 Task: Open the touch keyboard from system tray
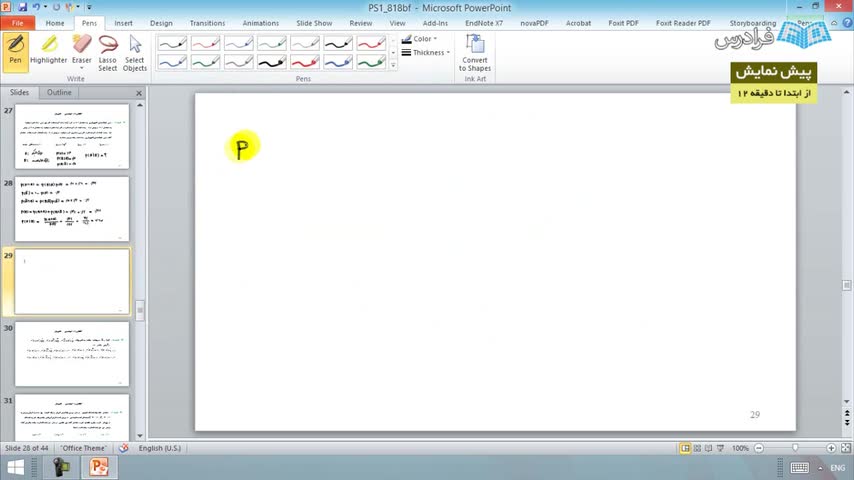coord(800,467)
